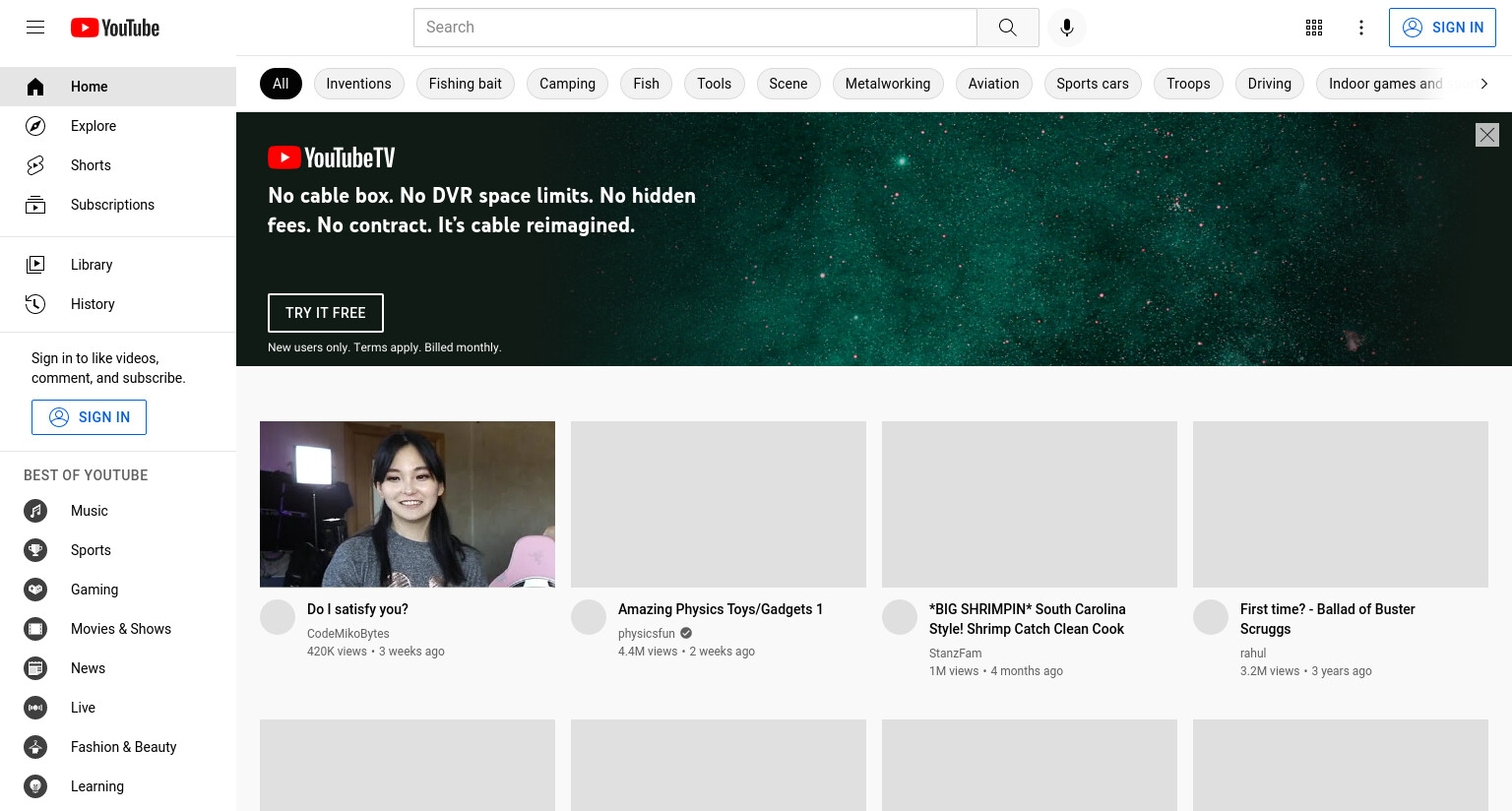Go to the StanzFam channel name
Viewport: 1512px width, 811px height.
(x=956, y=654)
